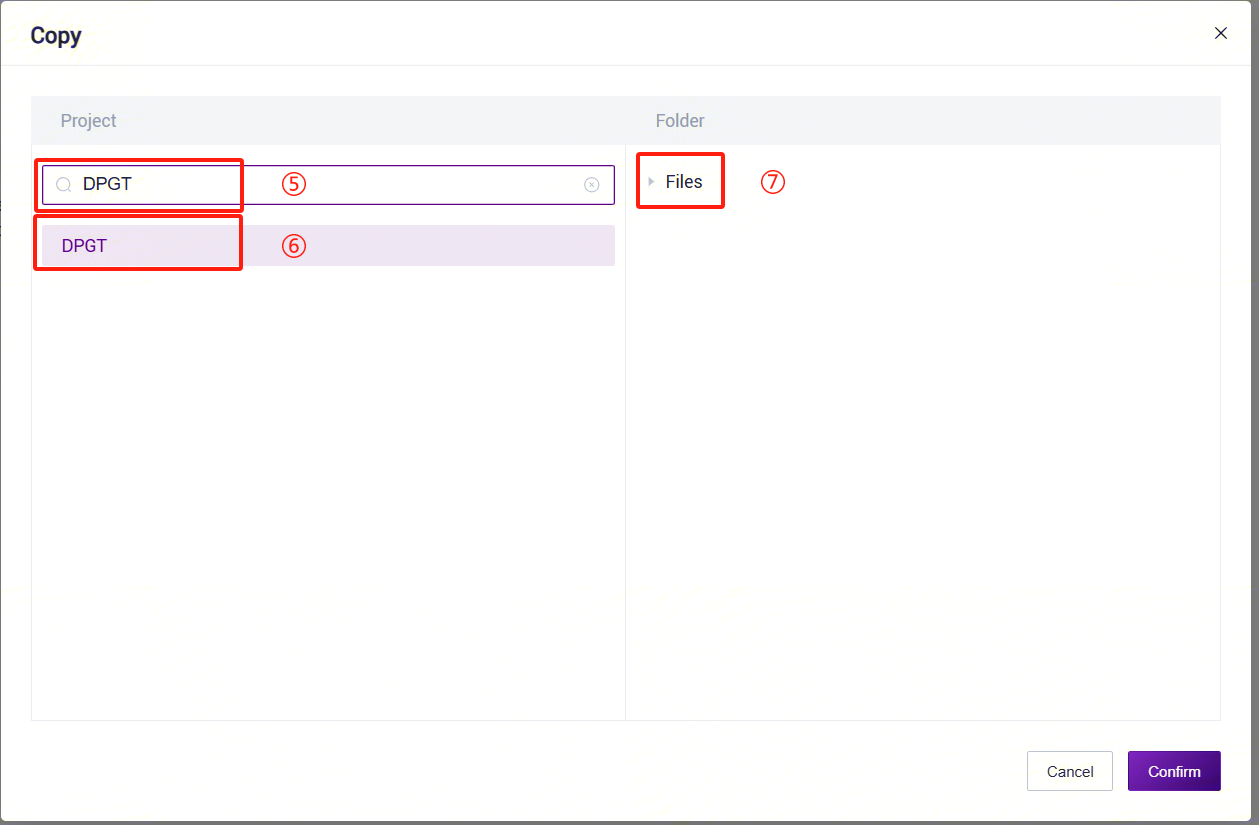
Task: Expand the Files folder arrow
Action: click(x=651, y=182)
